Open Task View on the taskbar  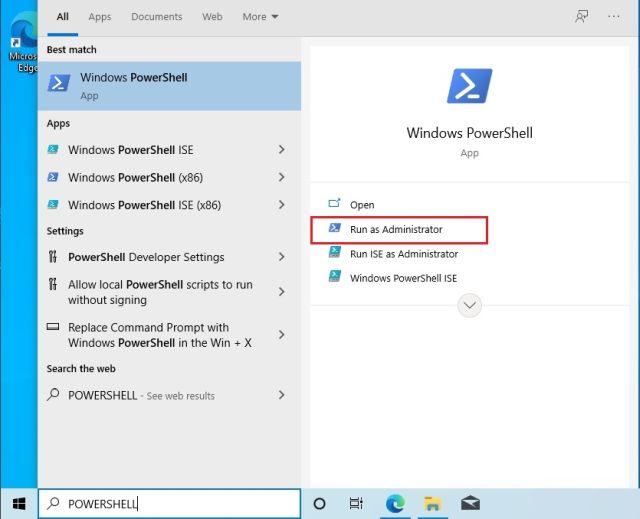point(356,503)
